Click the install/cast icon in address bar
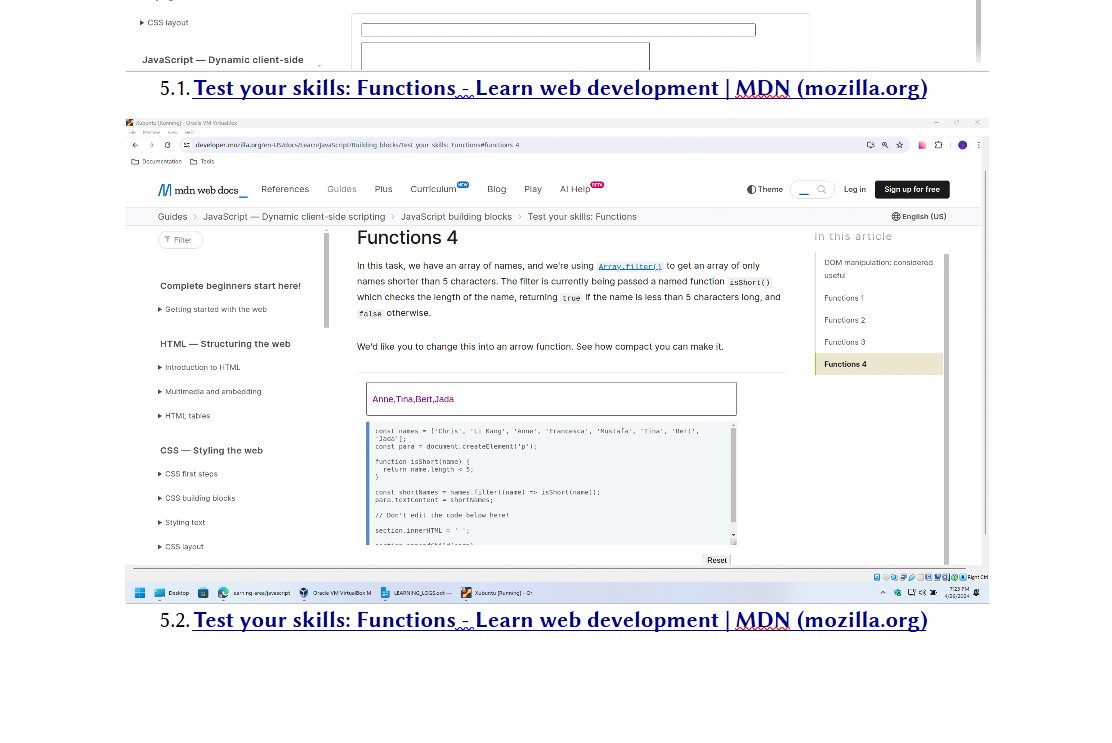Viewport: 1112px width, 743px height. coord(870,145)
